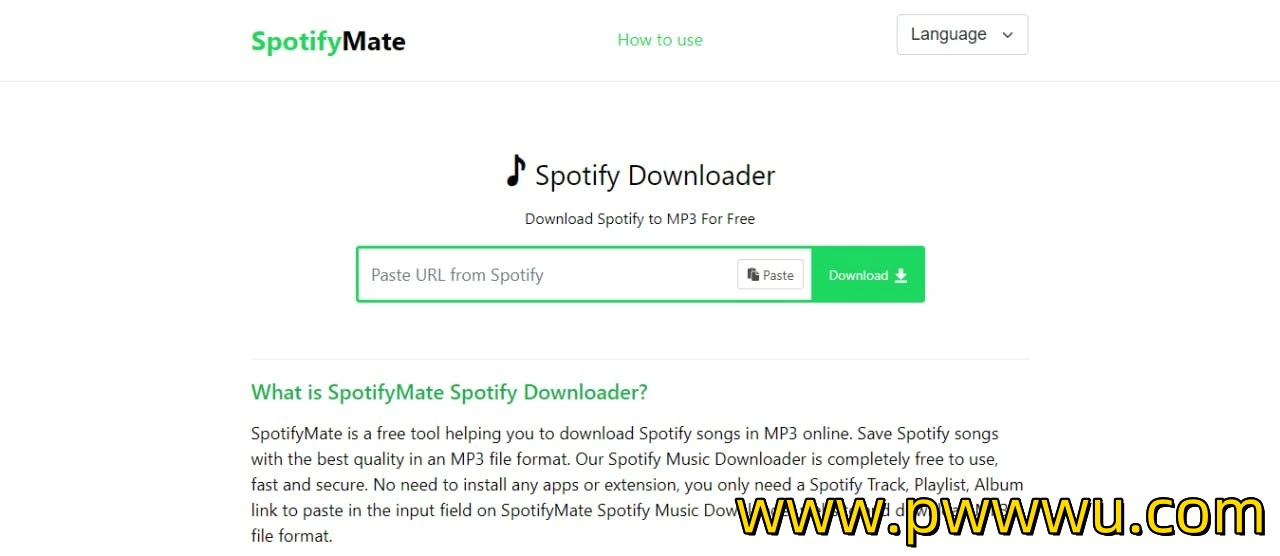Click the text line ending file format
1280x556 pixels.
tap(291, 536)
